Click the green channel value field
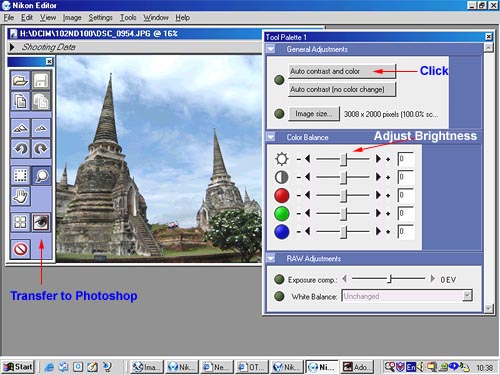500x375 pixels. pos(406,214)
